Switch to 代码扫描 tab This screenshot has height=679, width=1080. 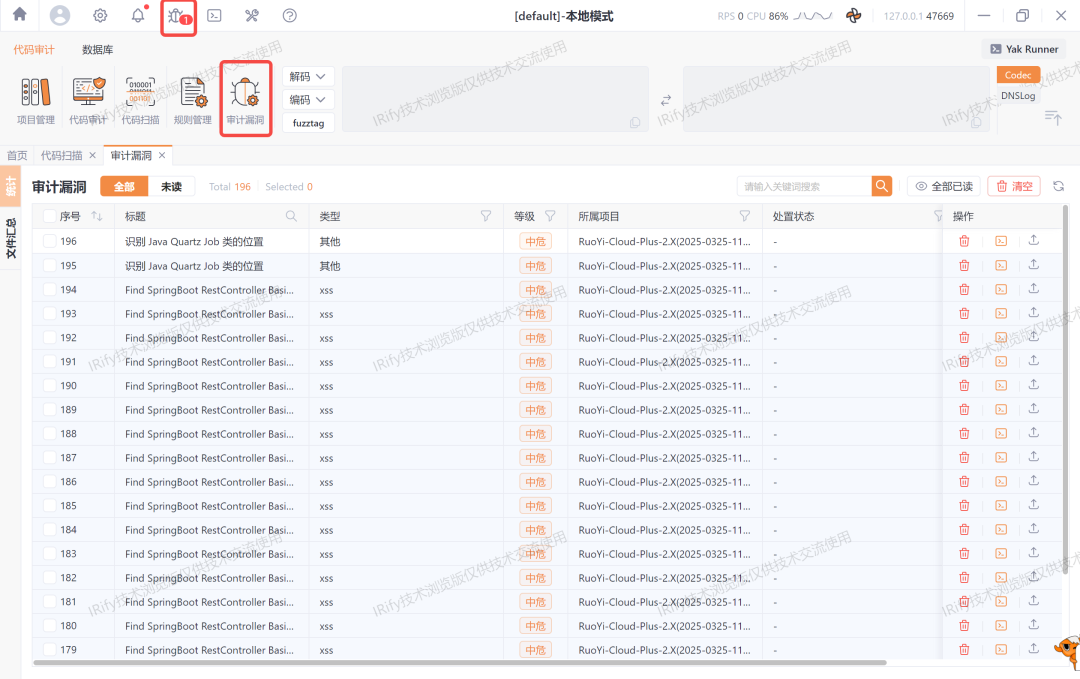[61, 156]
